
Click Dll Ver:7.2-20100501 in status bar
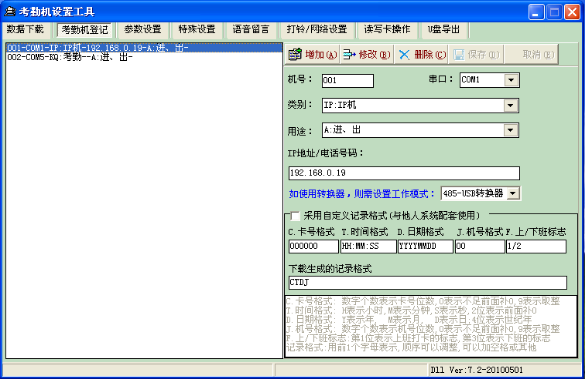pyautogui.click(x=476, y=370)
